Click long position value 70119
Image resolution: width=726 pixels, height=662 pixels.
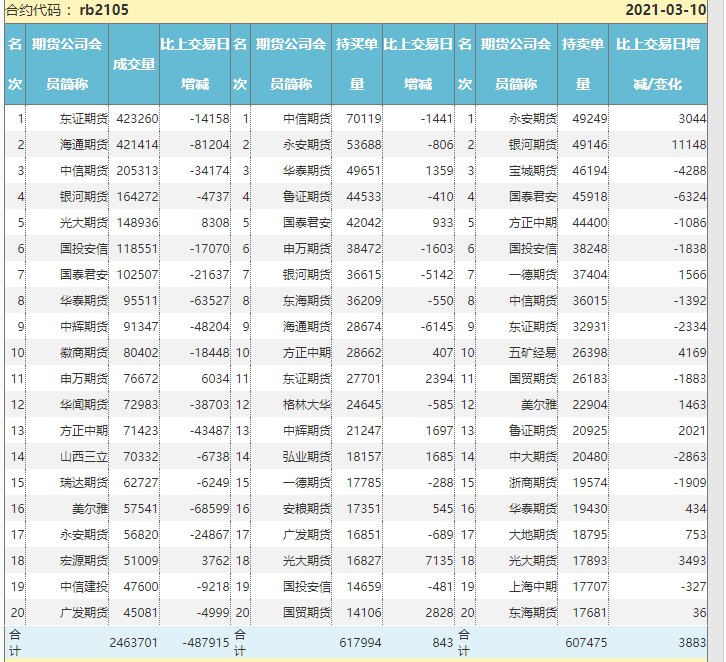pos(364,119)
